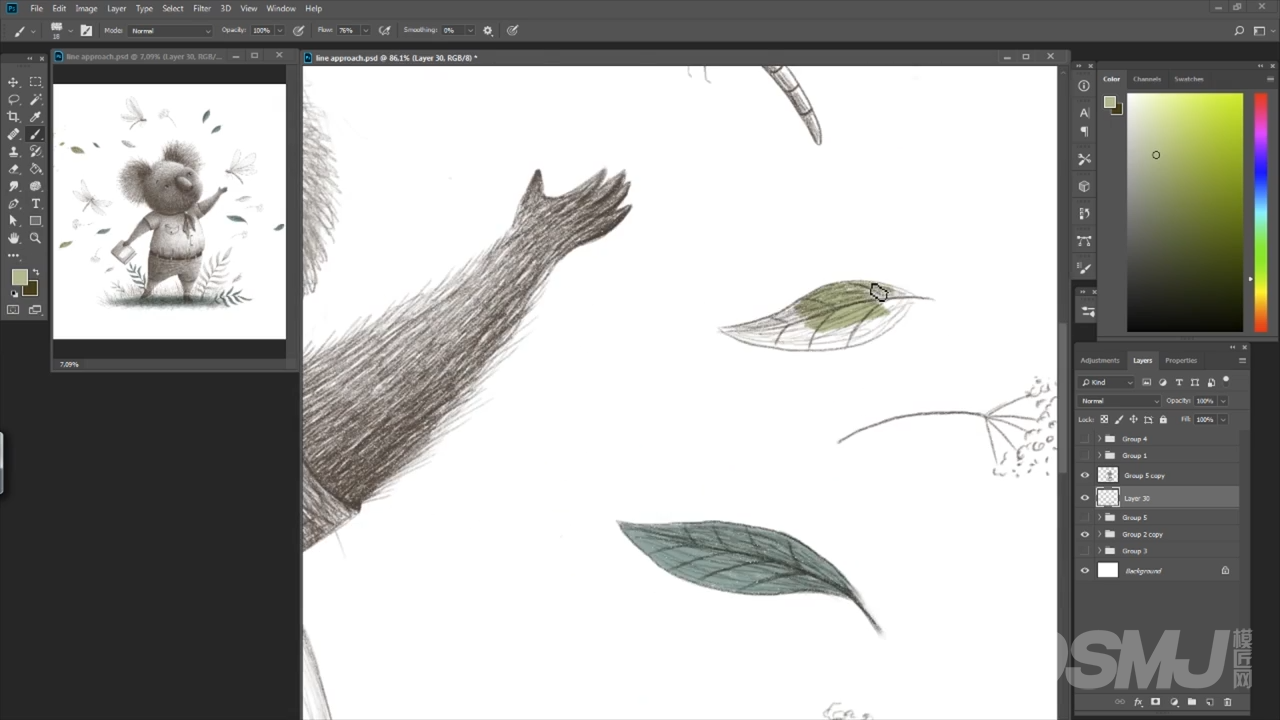The width and height of the screenshot is (1280, 720).
Task: Switch to the Swatches tab
Action: [1189, 79]
